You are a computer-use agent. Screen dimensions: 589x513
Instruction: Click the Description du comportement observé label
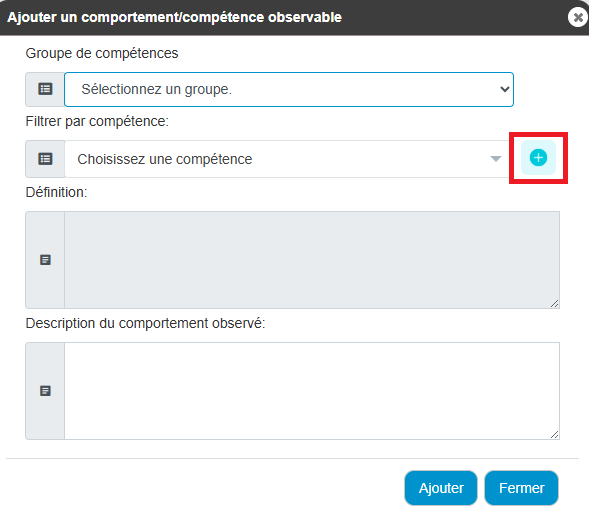[145, 323]
